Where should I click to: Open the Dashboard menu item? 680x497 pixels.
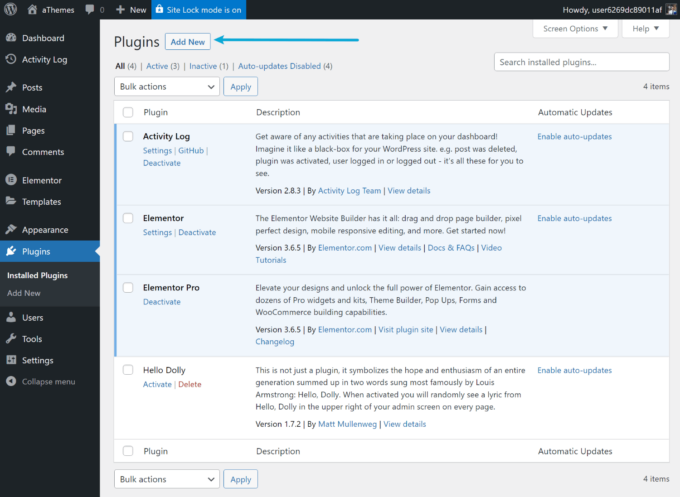click(50, 38)
